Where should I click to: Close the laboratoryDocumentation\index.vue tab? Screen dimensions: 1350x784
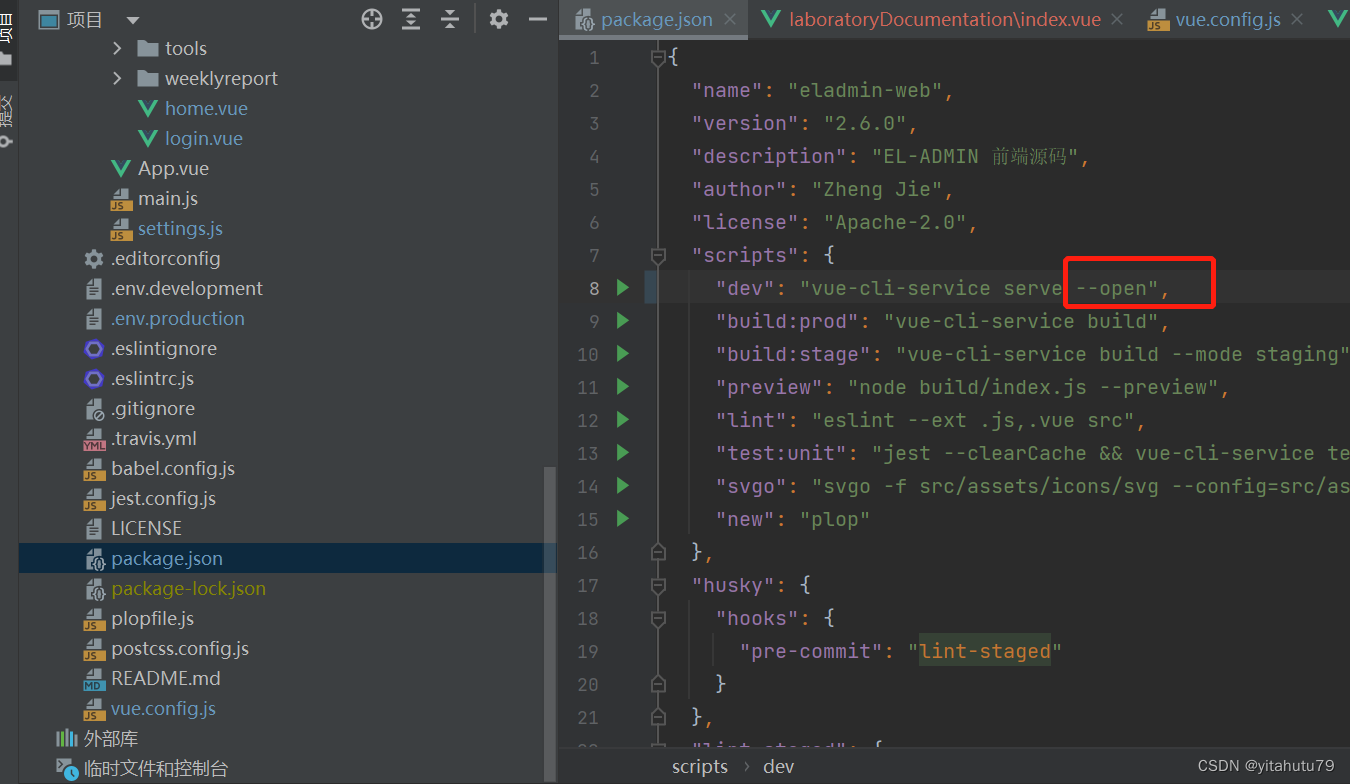1117,19
